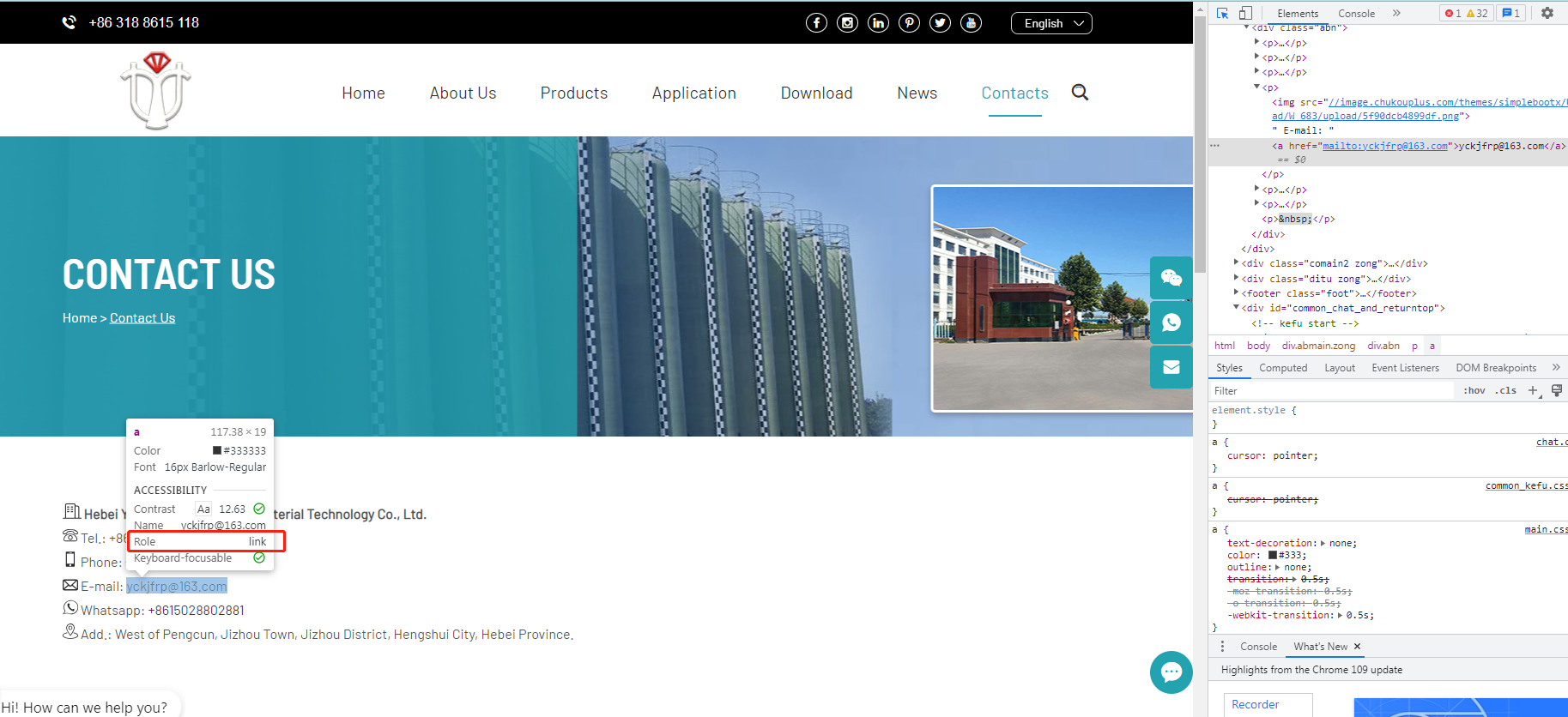Viewport: 1568px width, 717px height.
Task: Open DevTools settings gear
Action: [1547, 13]
